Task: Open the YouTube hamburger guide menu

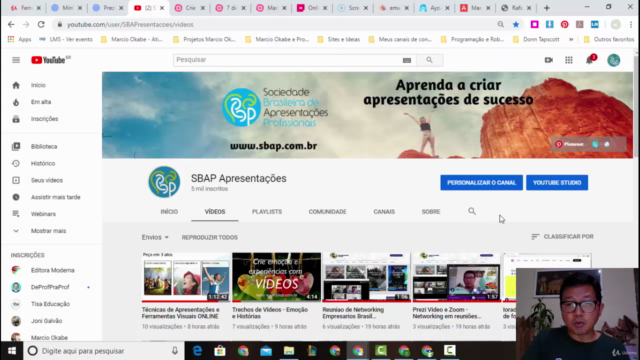Action: click(x=16, y=60)
